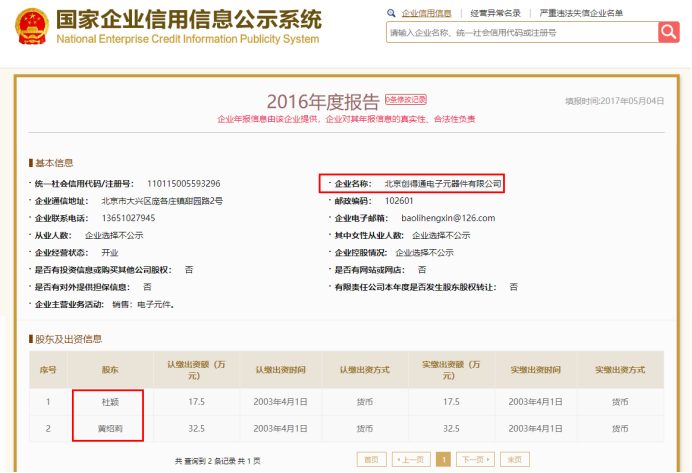
Task: Select the records summary 共查询到 2 条记录
Action: (x=205, y=461)
